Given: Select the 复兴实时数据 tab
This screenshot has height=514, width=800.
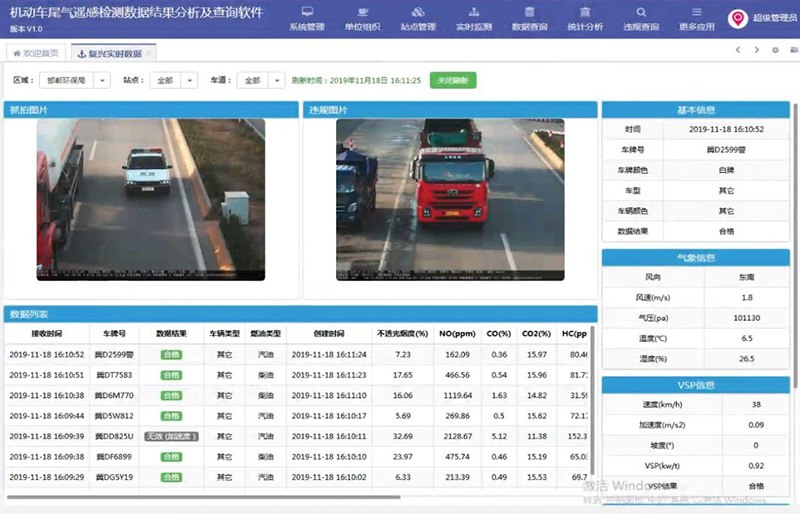Looking at the screenshot, I should 109,52.
